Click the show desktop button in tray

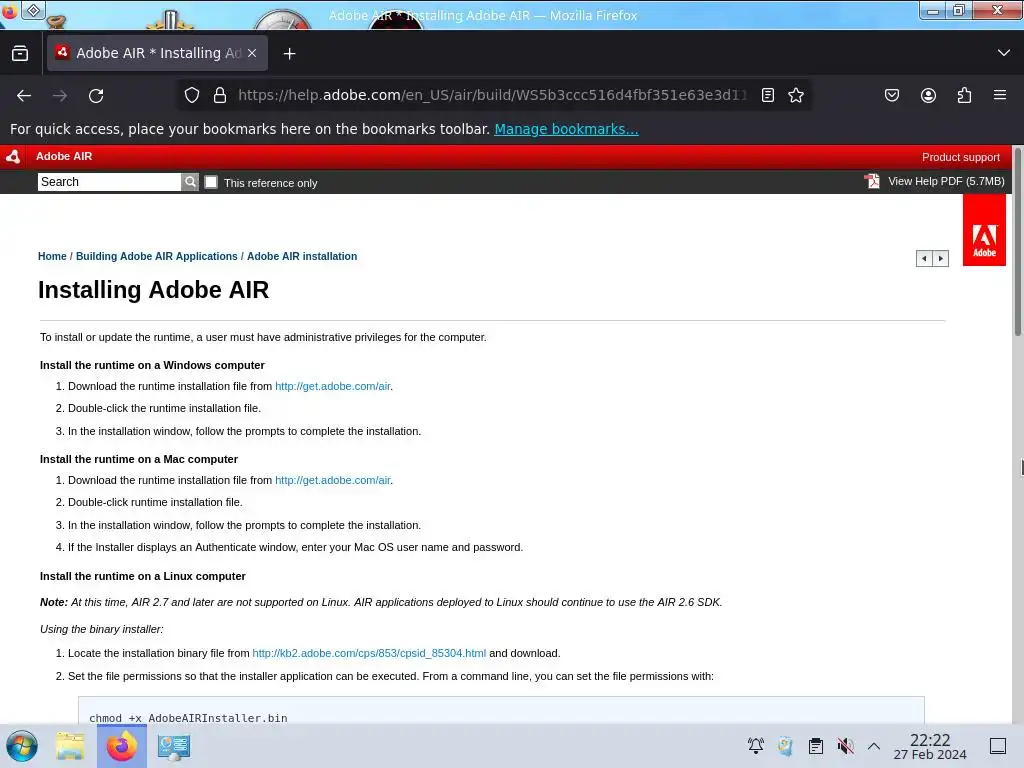point(998,746)
